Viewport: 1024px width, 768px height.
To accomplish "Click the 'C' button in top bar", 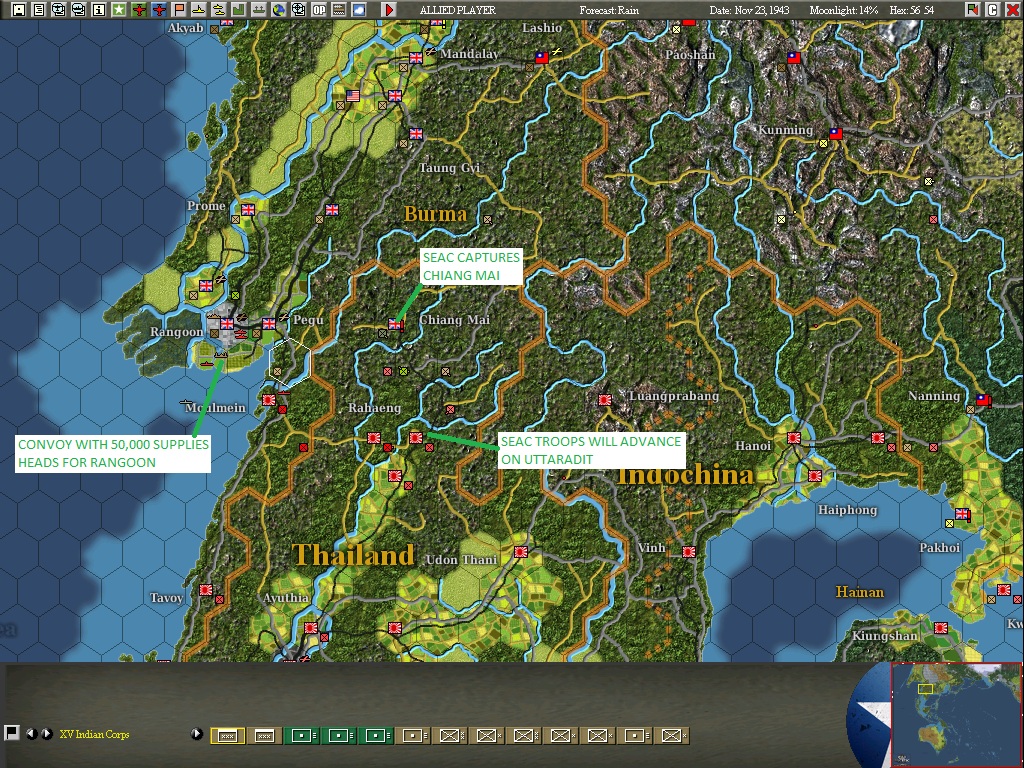I will click(x=993, y=9).
